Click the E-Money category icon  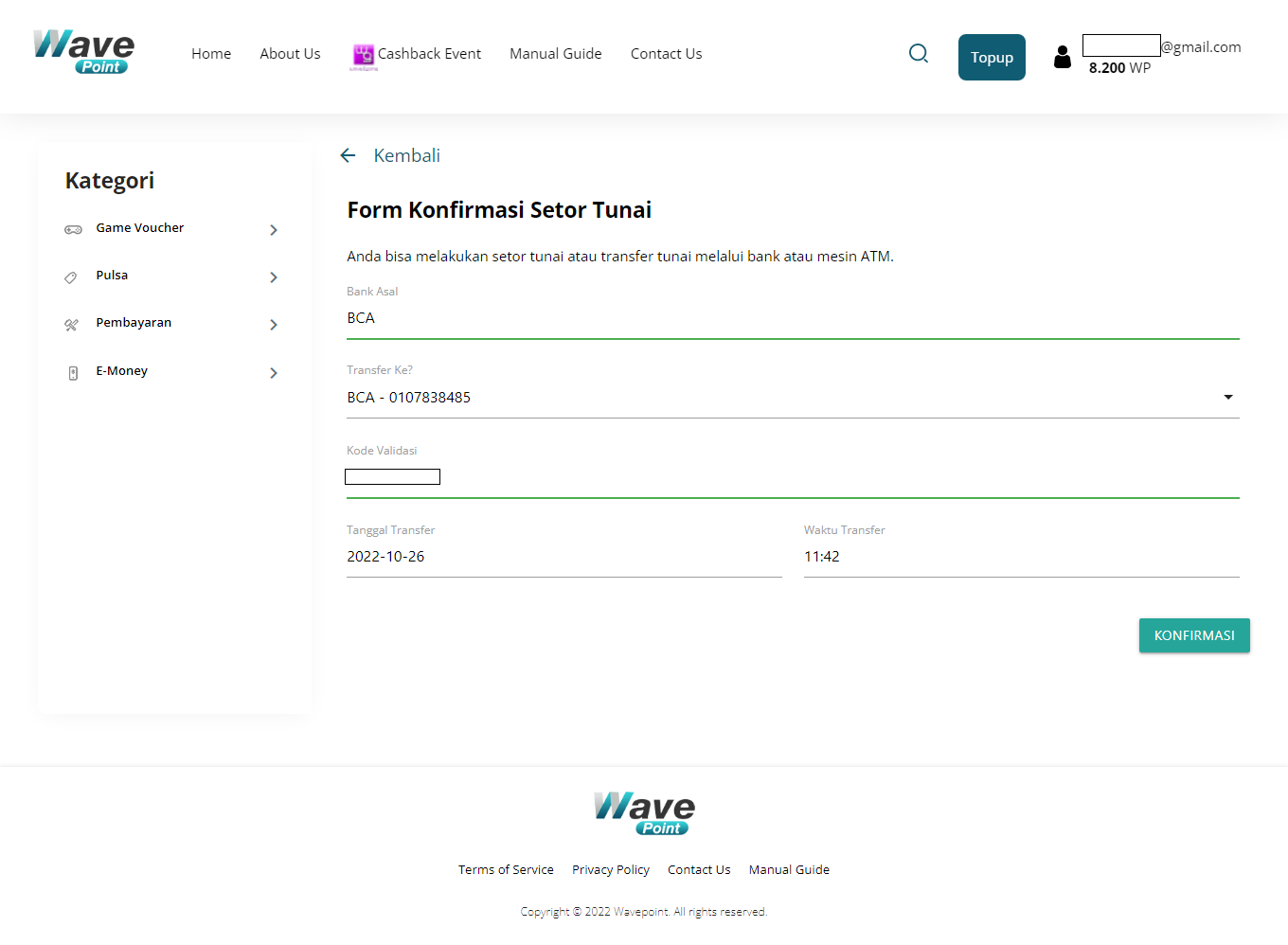[73, 373]
